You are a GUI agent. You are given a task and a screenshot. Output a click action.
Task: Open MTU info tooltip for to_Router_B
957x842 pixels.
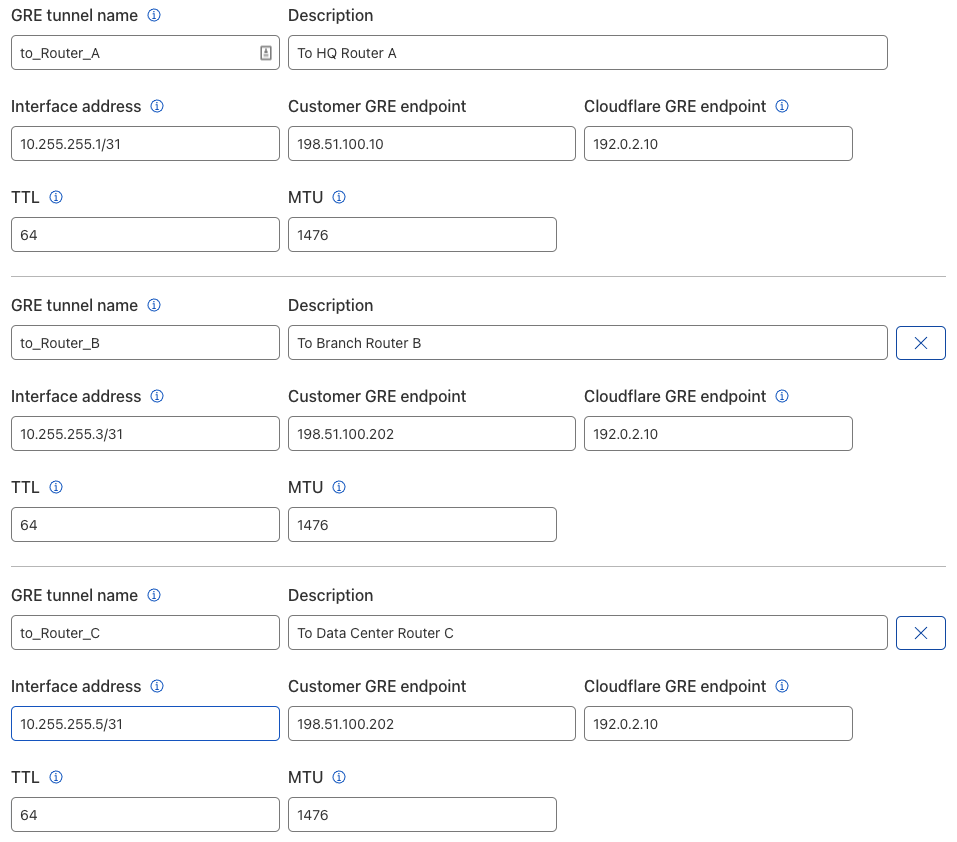[x=339, y=487]
